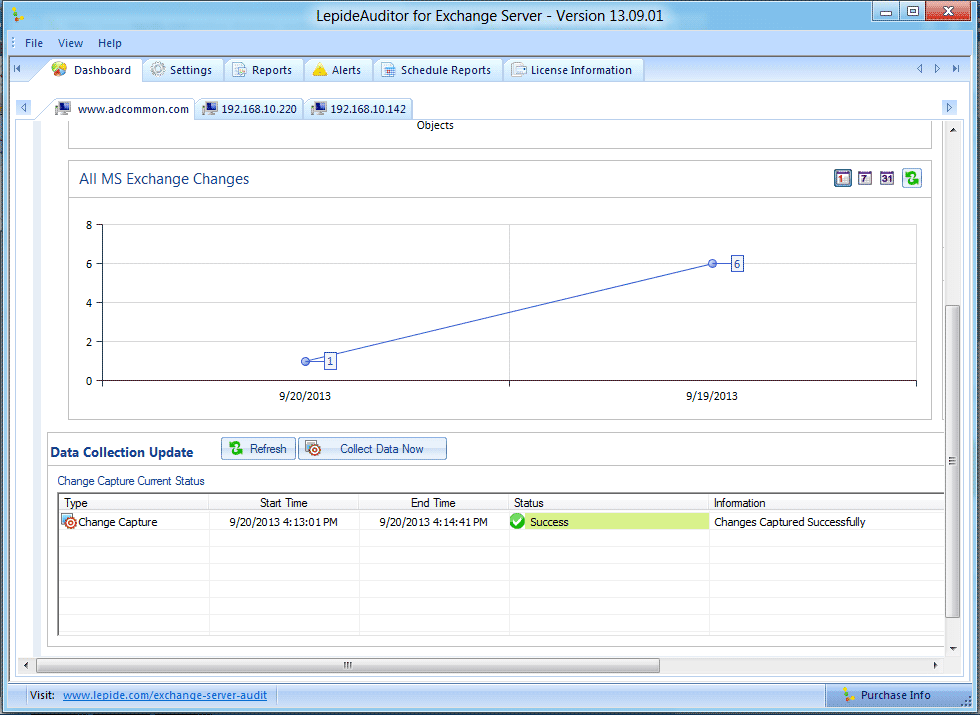This screenshot has width=980, height=715.
Task: Click the horizontal scrollbar right arrow
Action: (x=936, y=665)
